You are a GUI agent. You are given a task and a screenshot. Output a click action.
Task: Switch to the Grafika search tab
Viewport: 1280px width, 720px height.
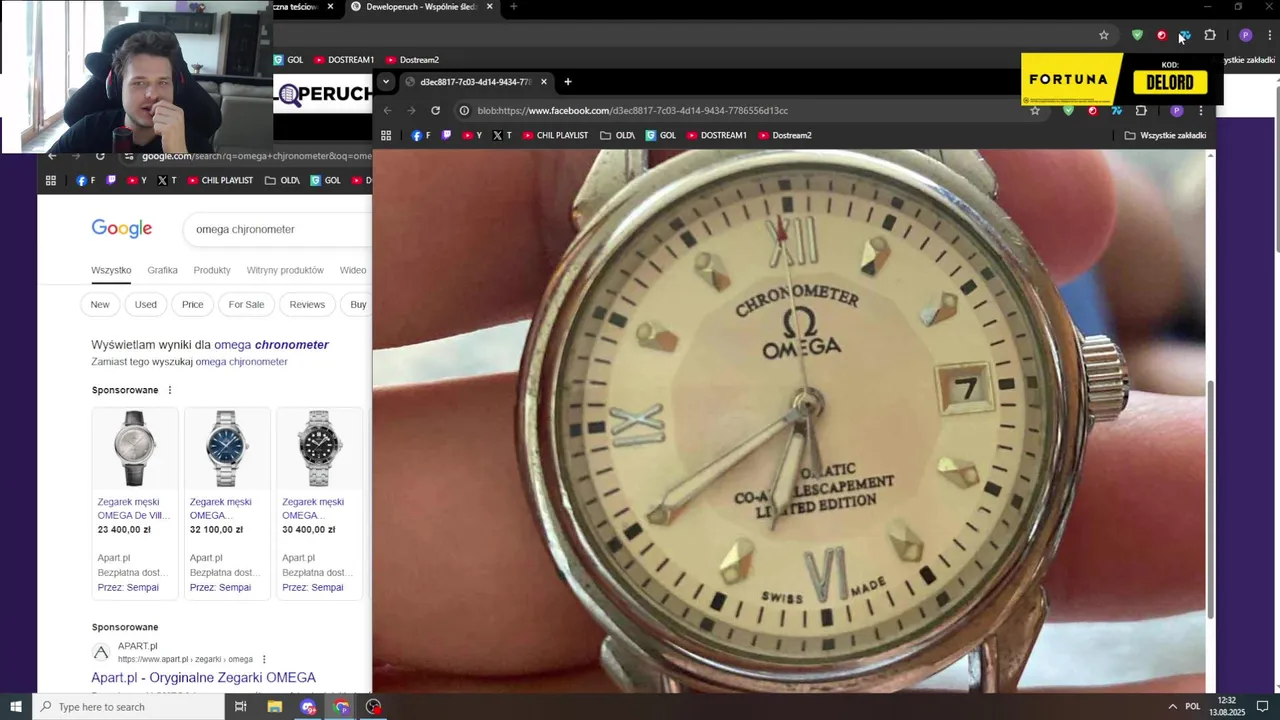162,270
